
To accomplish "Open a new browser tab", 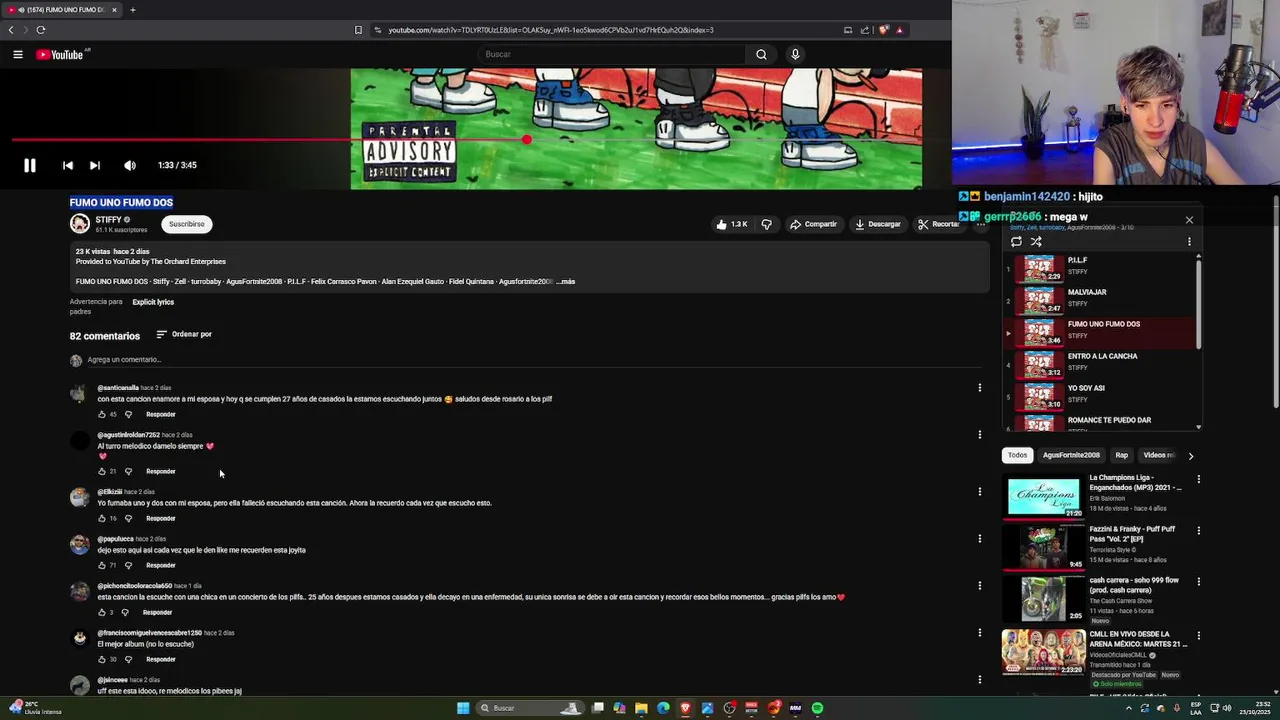I will pyautogui.click(x=132, y=10).
